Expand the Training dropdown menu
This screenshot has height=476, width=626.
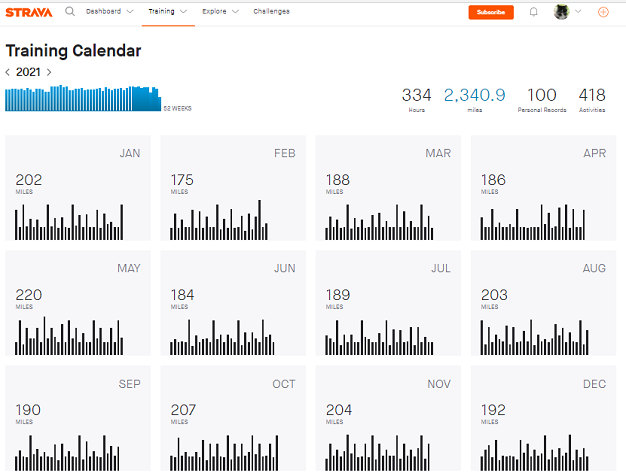click(167, 12)
